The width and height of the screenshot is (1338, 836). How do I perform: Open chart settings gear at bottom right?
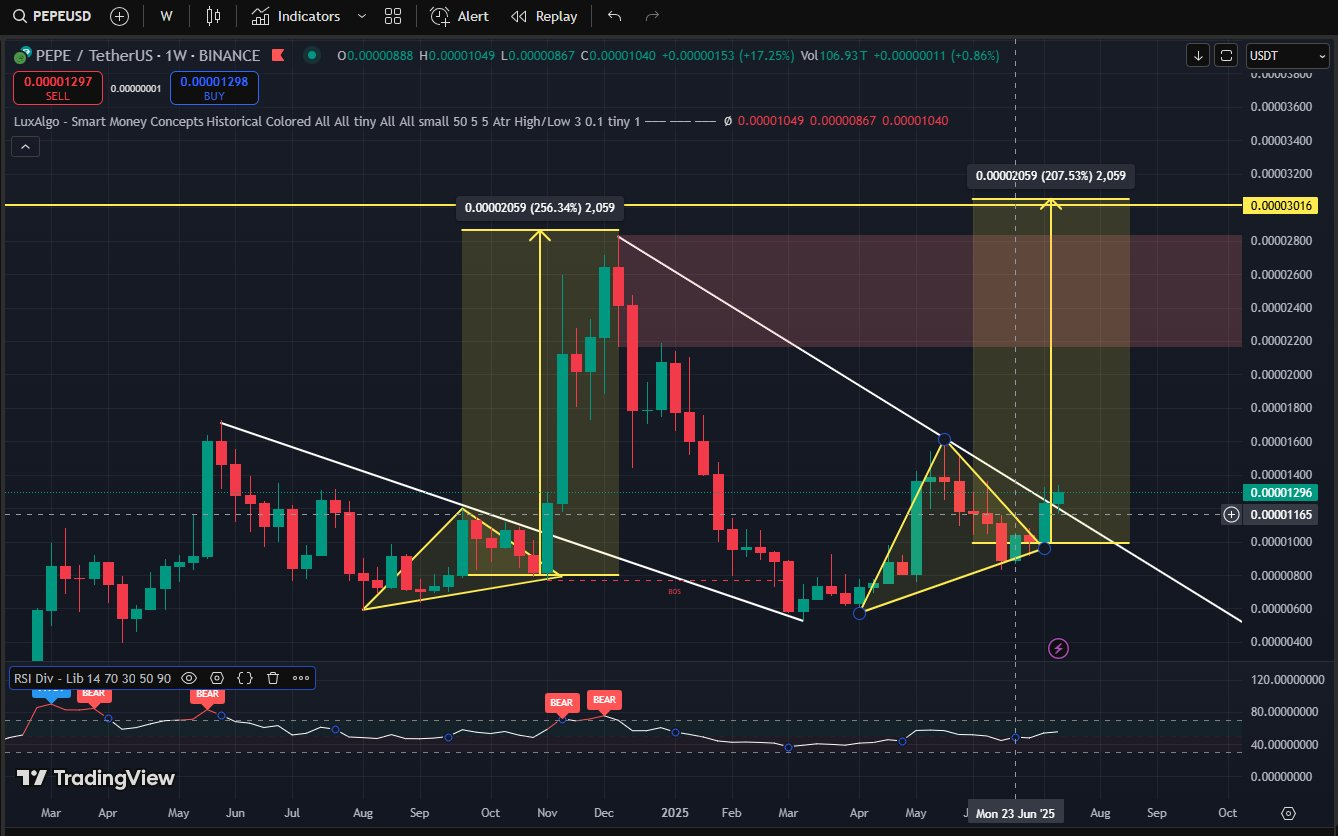pyautogui.click(x=1288, y=812)
